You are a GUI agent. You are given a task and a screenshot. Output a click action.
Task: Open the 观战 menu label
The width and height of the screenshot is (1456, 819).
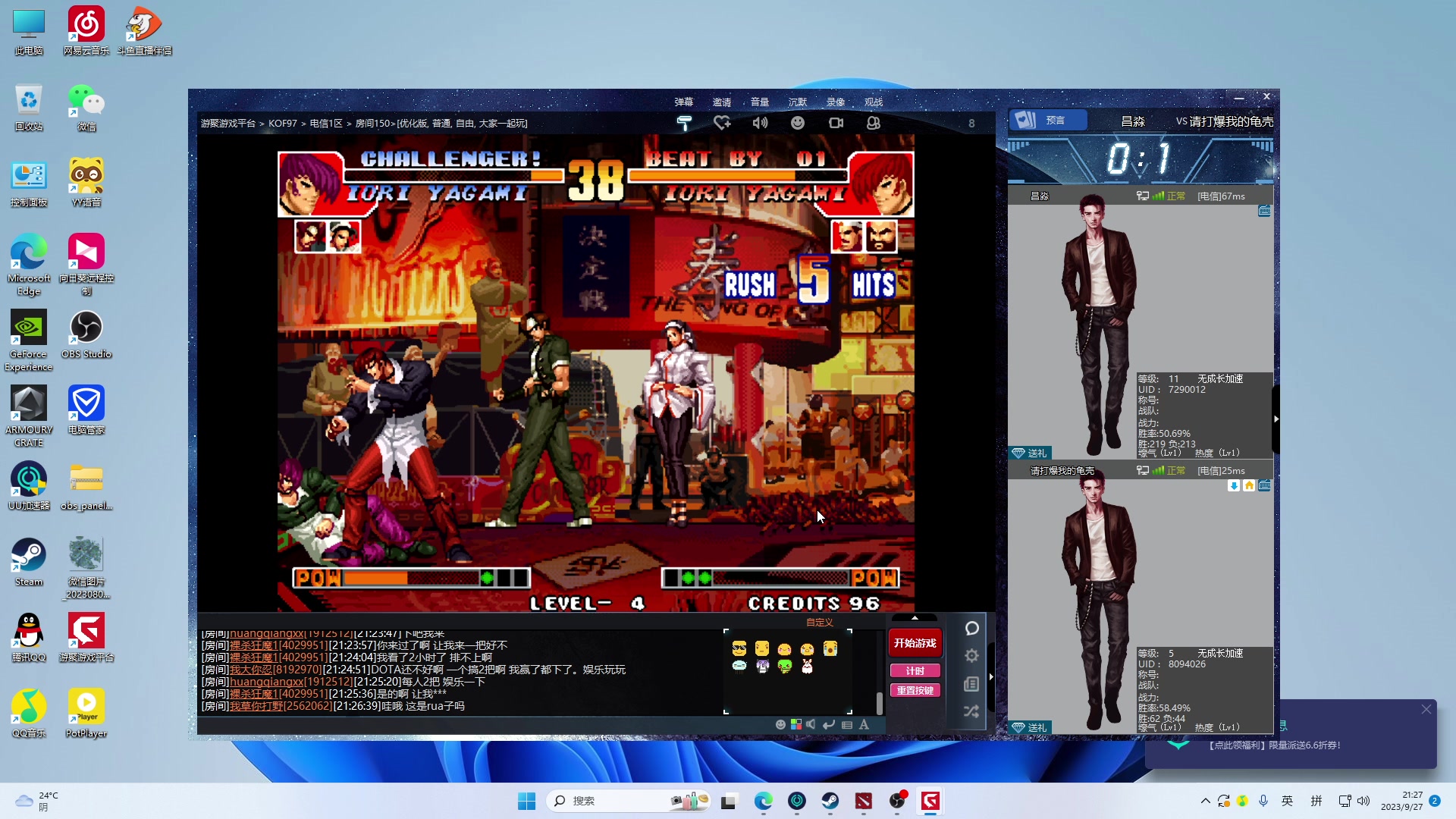874,102
